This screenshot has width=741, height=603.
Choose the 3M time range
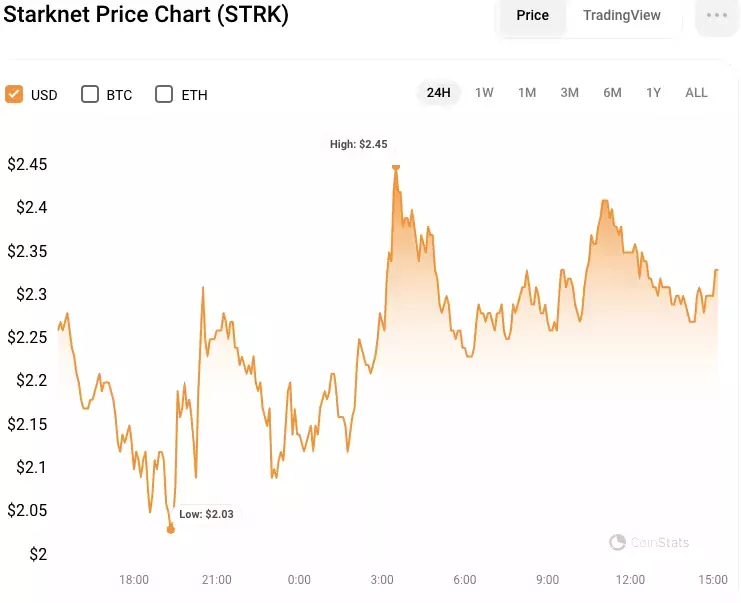pyautogui.click(x=569, y=93)
